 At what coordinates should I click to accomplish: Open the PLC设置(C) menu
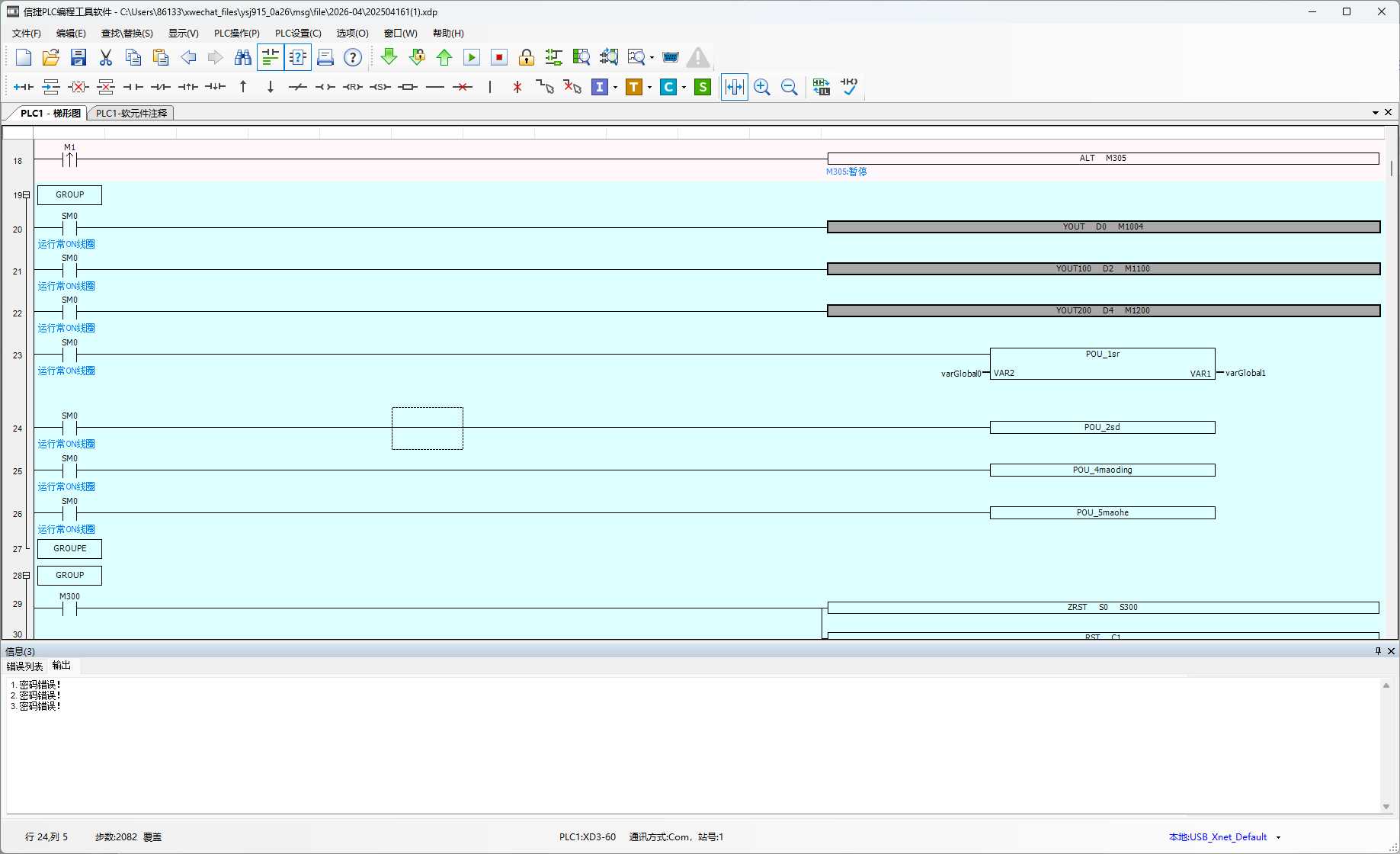(x=298, y=34)
